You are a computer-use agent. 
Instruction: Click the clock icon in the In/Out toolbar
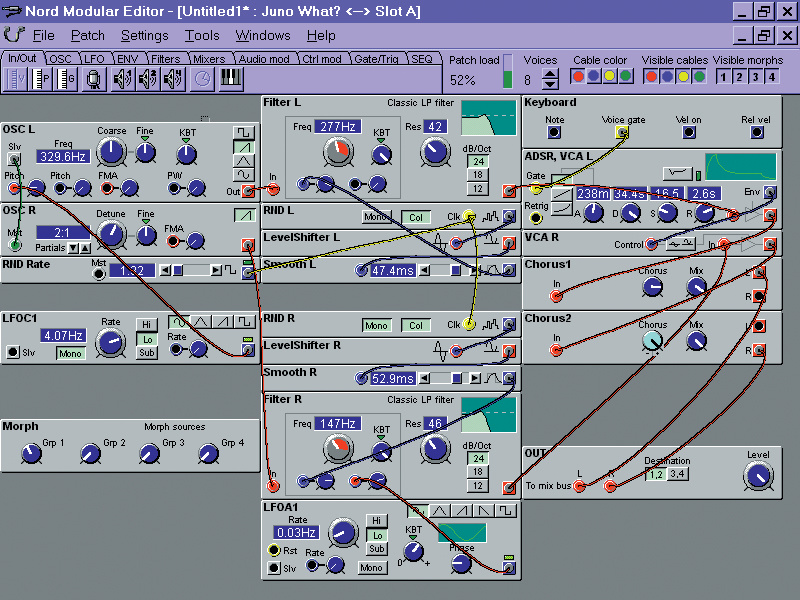pos(200,80)
